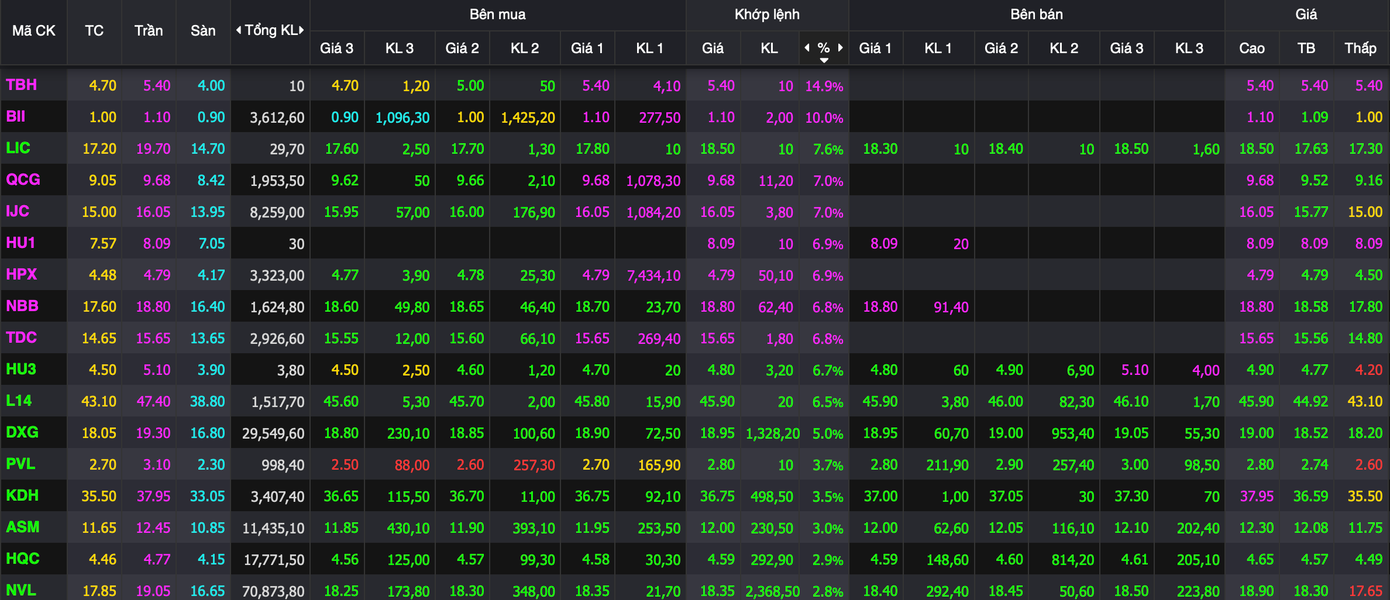Click the Sàn column header

(x=203, y=30)
